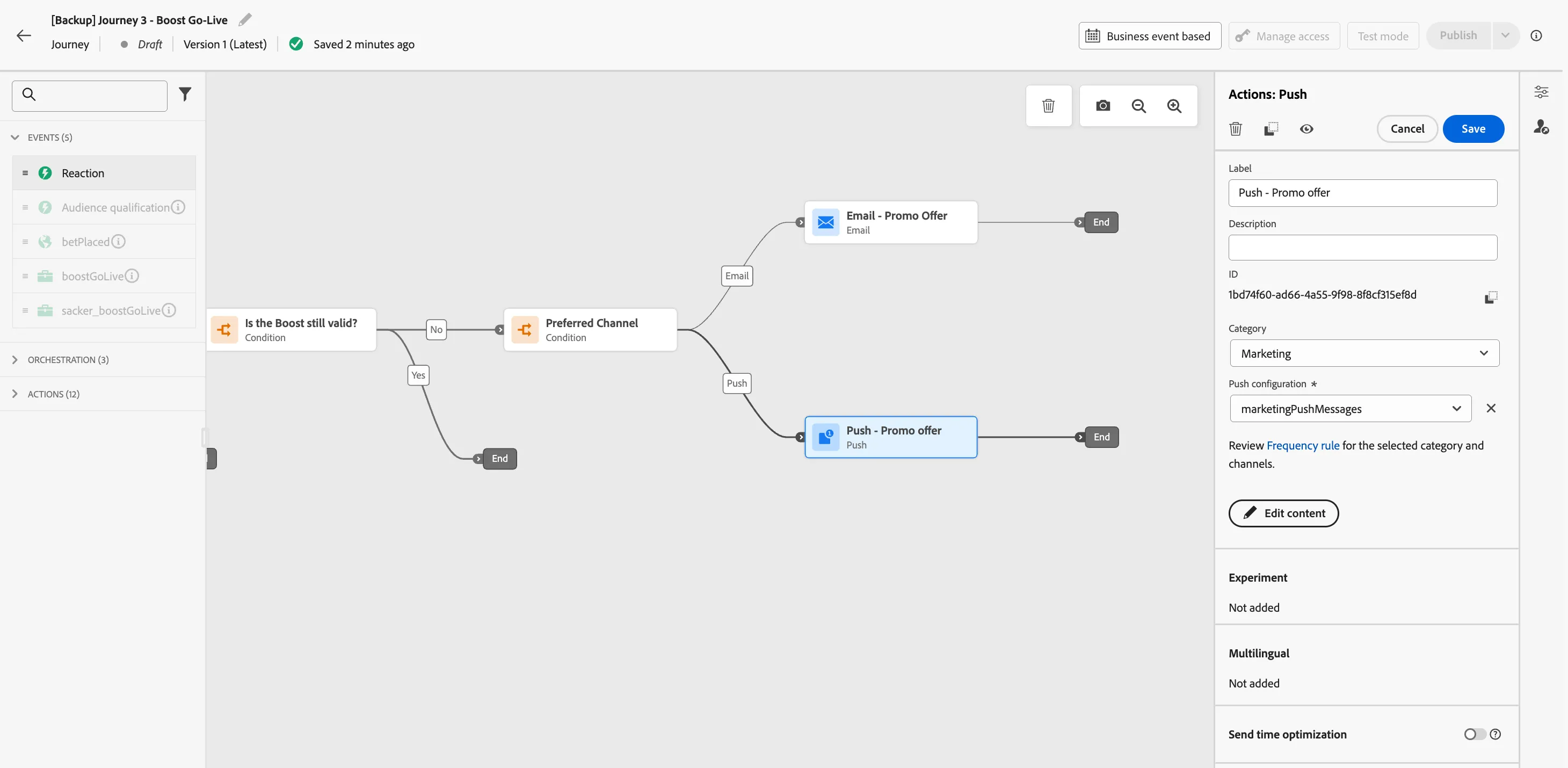Open the Publish options dropdown arrow
Screen dimensions: 1568x768
[1505, 36]
